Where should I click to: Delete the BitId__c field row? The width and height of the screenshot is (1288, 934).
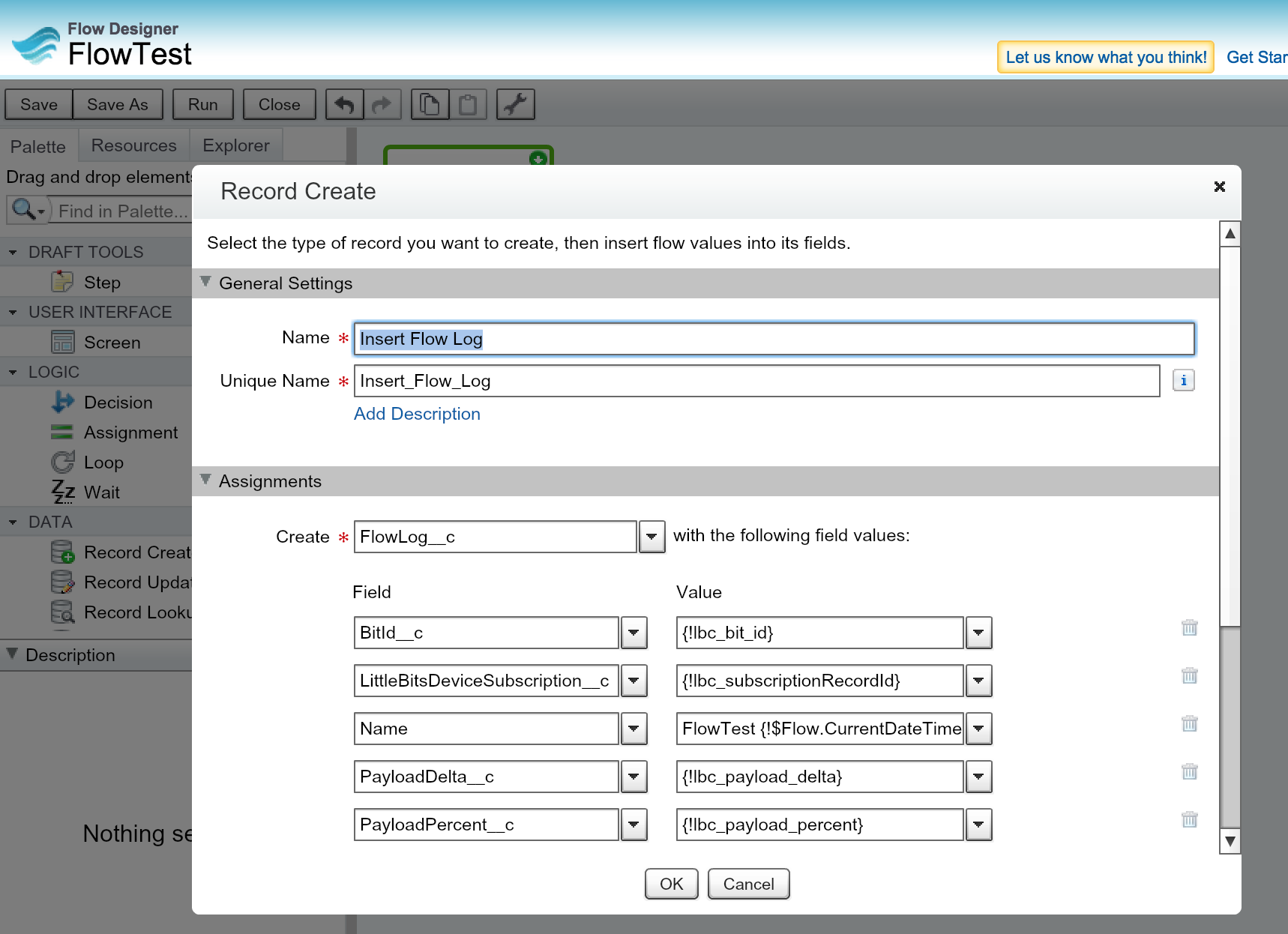click(x=1189, y=628)
